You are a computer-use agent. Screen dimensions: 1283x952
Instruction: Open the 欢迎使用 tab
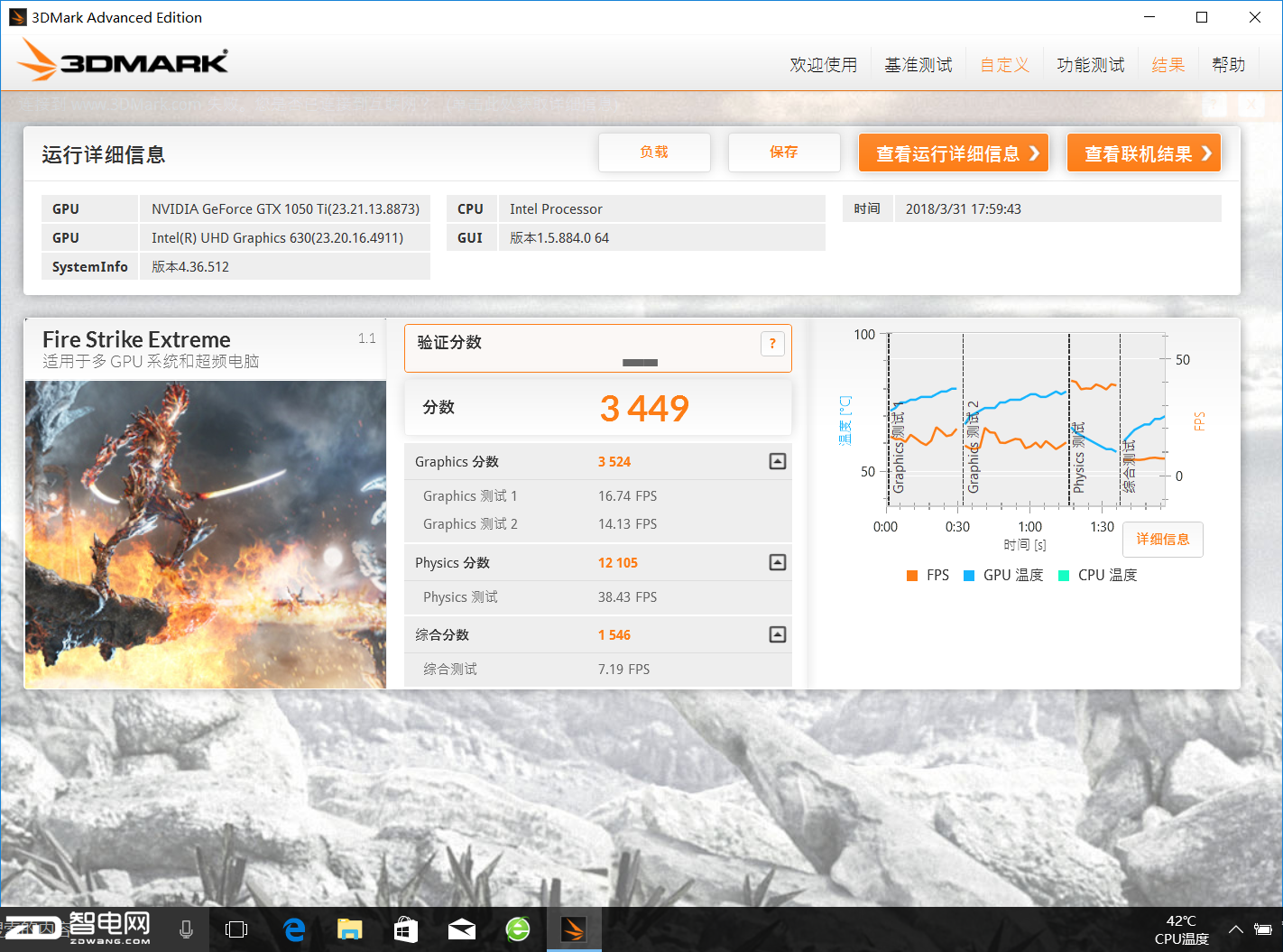pos(824,65)
